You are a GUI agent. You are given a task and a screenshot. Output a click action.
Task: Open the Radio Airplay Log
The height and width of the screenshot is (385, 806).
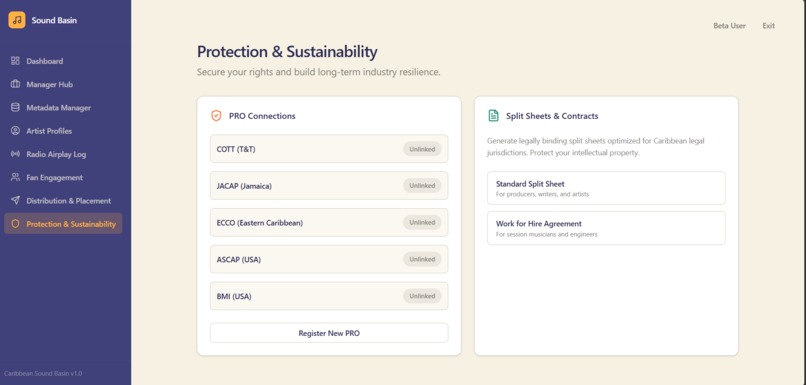(x=63, y=154)
